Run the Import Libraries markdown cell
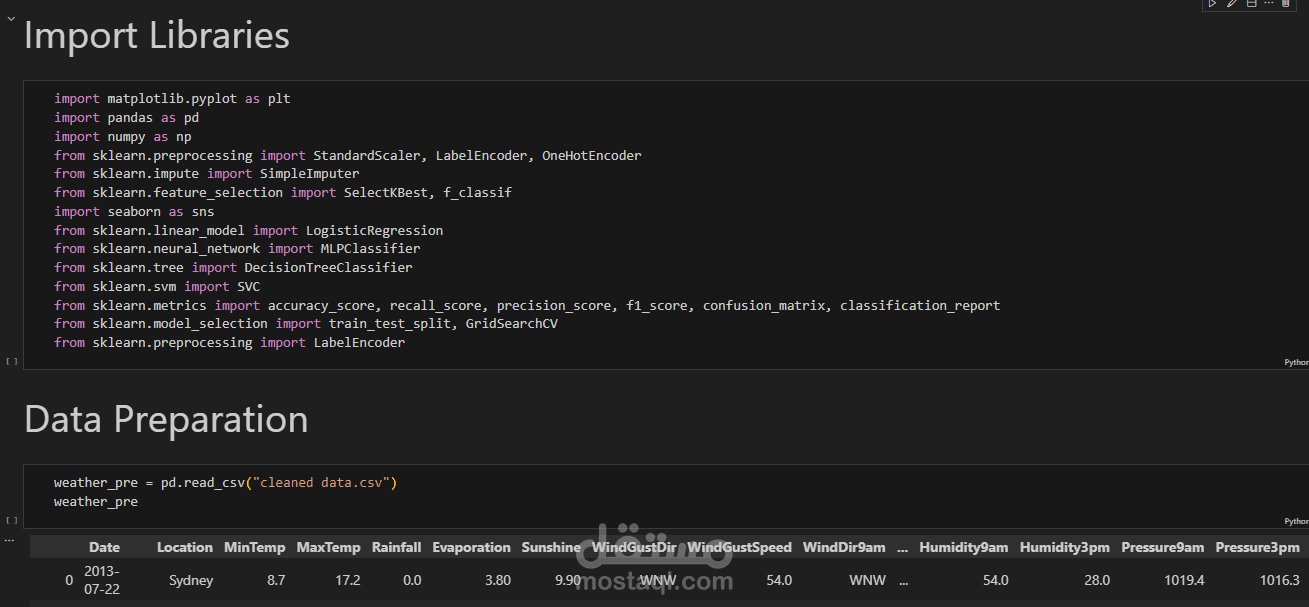1309x607 pixels. (1212, 4)
